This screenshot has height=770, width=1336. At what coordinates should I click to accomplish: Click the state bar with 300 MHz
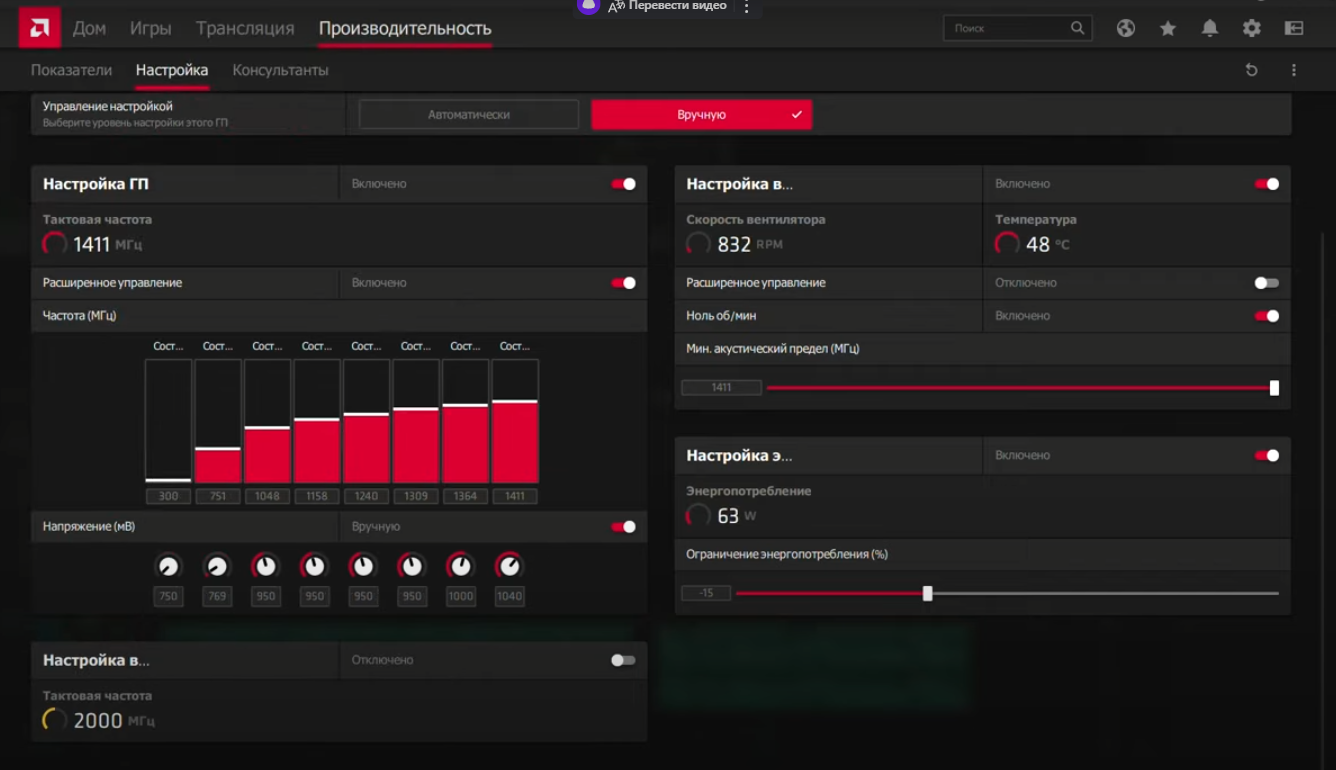[168, 422]
